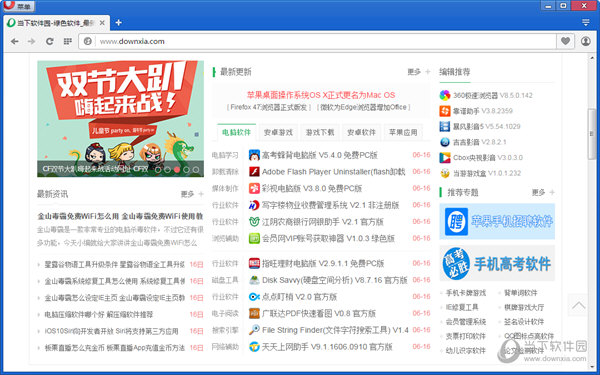Click the 指旺理财电脑版 icon
Image resolution: width=600 pixels, height=375 pixels.
pyautogui.click(x=254, y=263)
